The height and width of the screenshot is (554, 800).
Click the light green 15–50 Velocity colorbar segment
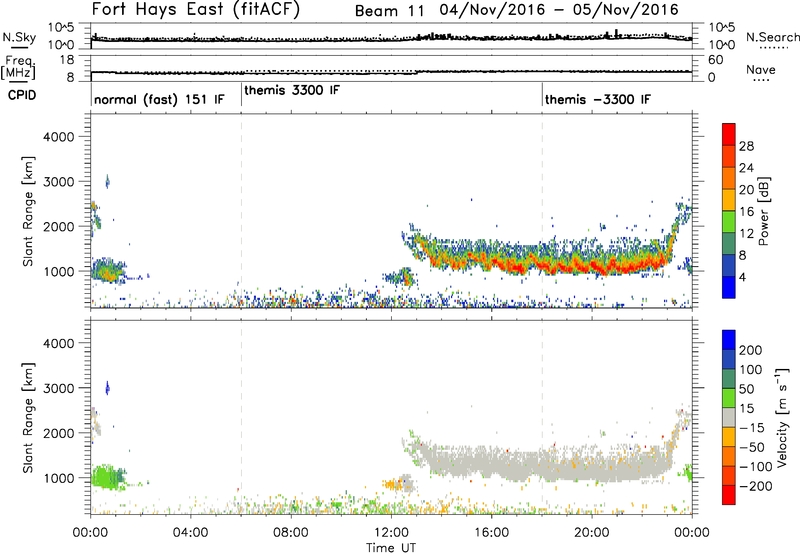pos(729,398)
